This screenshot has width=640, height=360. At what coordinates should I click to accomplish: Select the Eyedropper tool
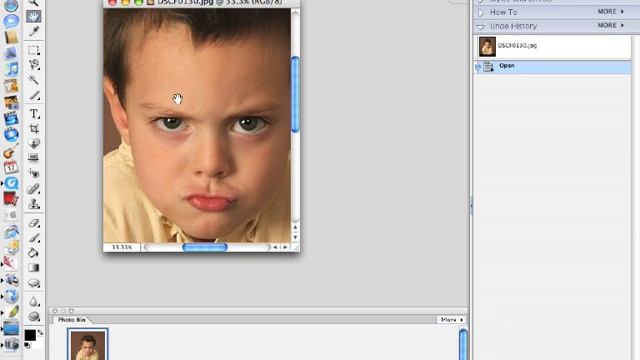pos(34,31)
